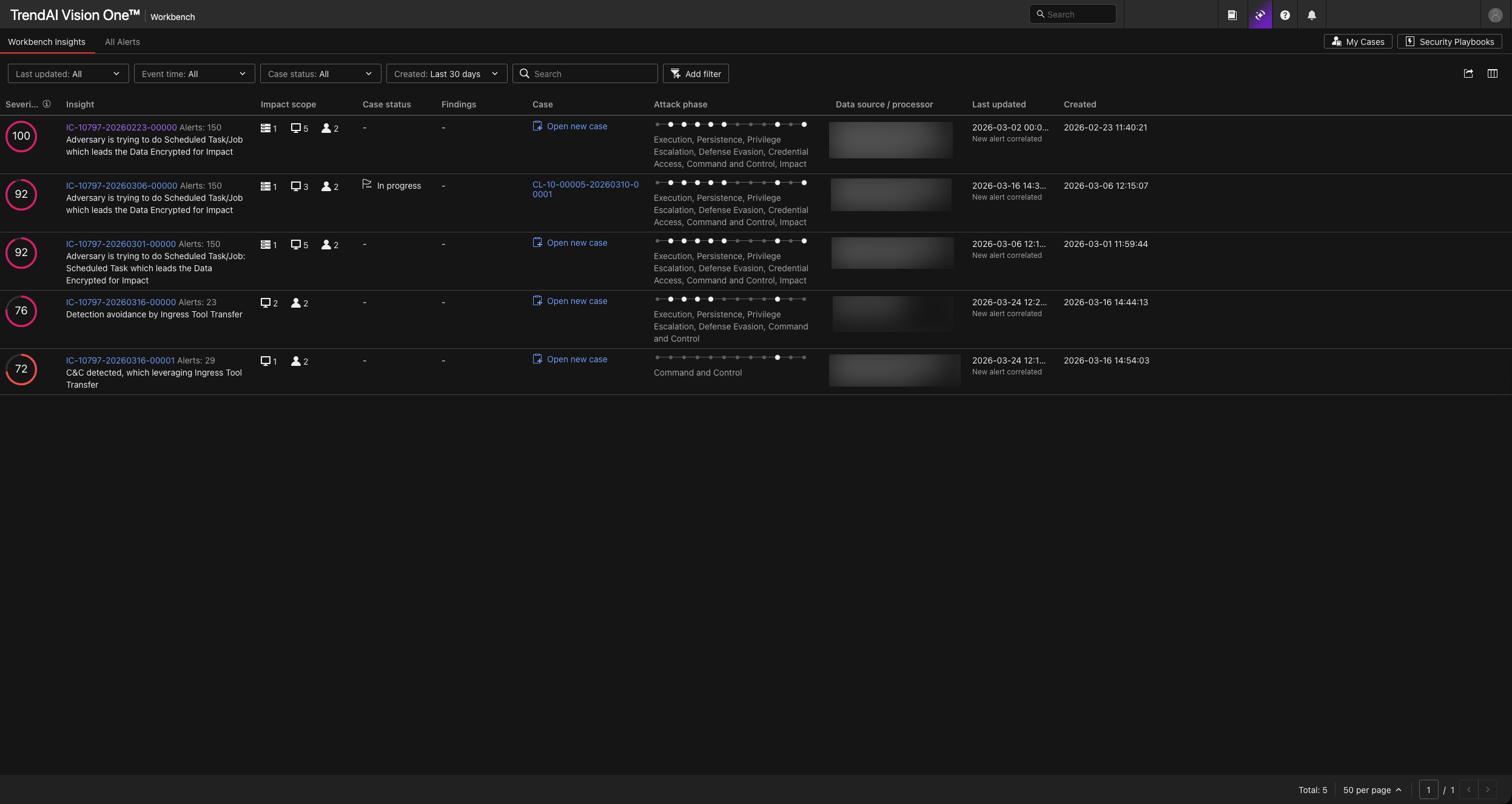This screenshot has width=1512, height=804.
Task: Click the Severity column info icon
Action: click(47, 104)
